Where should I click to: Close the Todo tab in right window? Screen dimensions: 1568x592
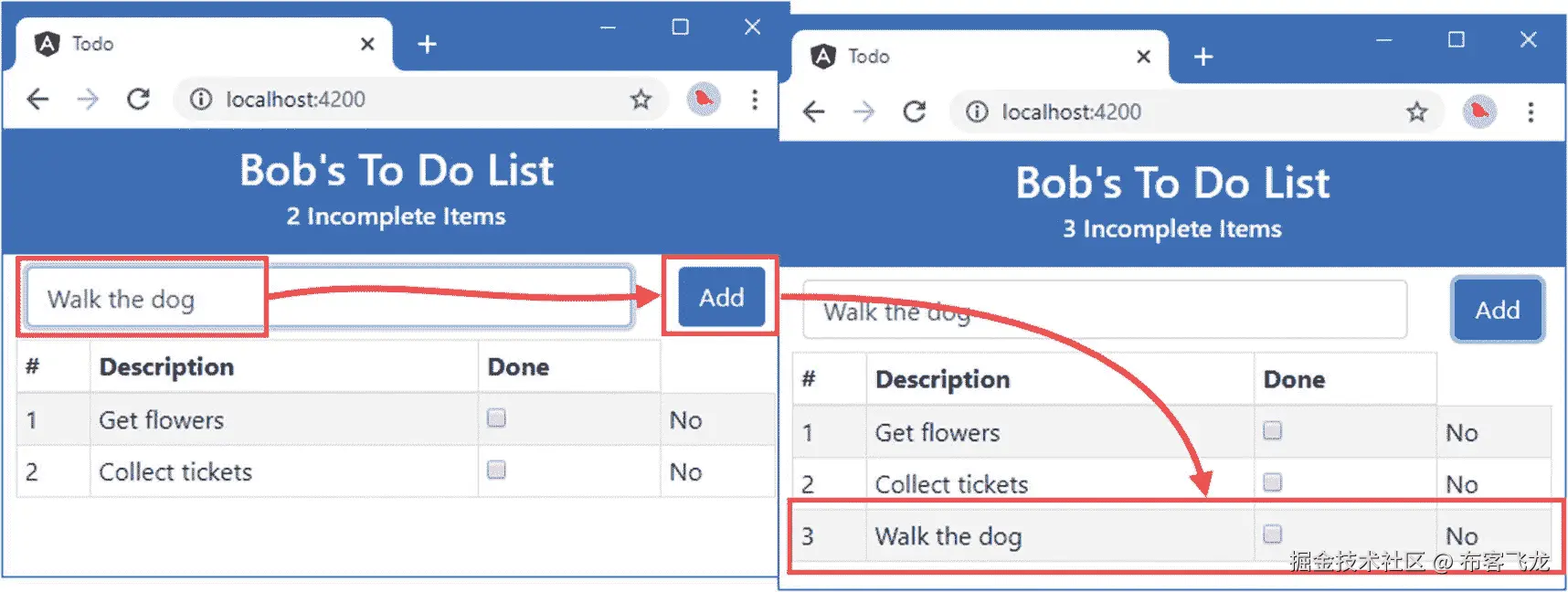1143,57
